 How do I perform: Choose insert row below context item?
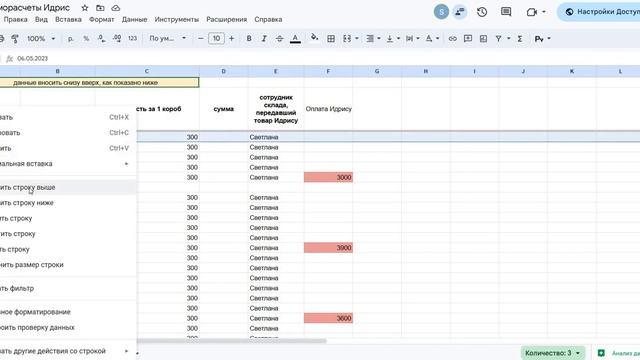tap(67, 203)
